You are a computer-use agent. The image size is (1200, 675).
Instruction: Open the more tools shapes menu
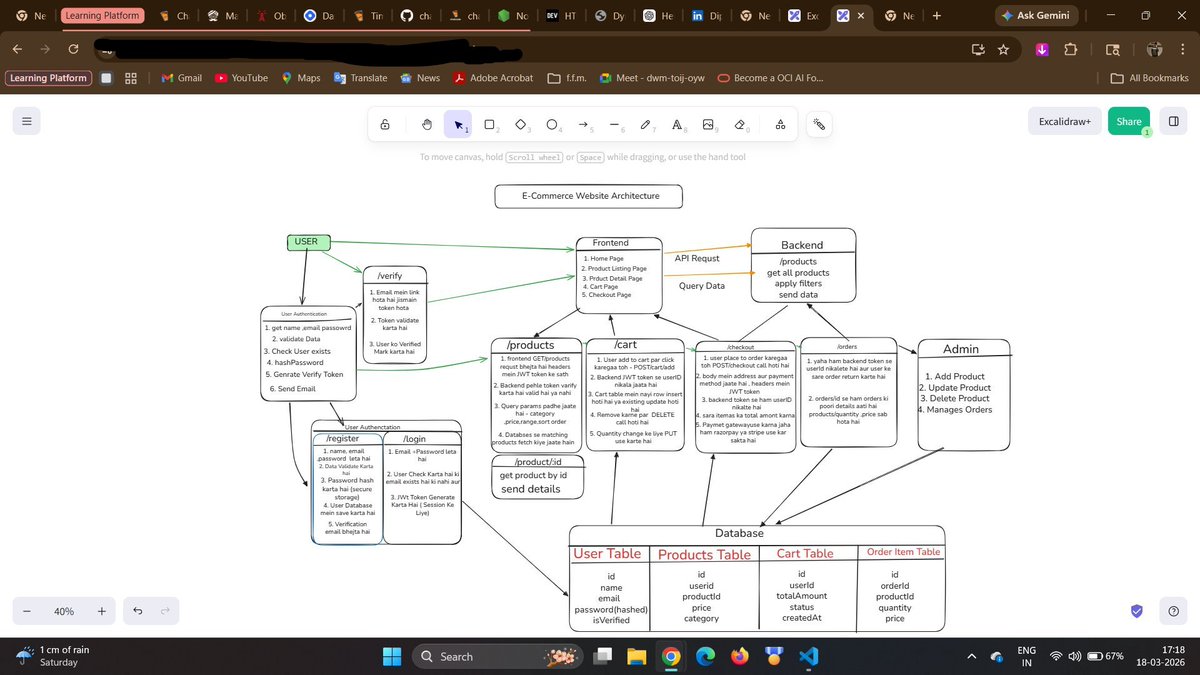coord(780,125)
